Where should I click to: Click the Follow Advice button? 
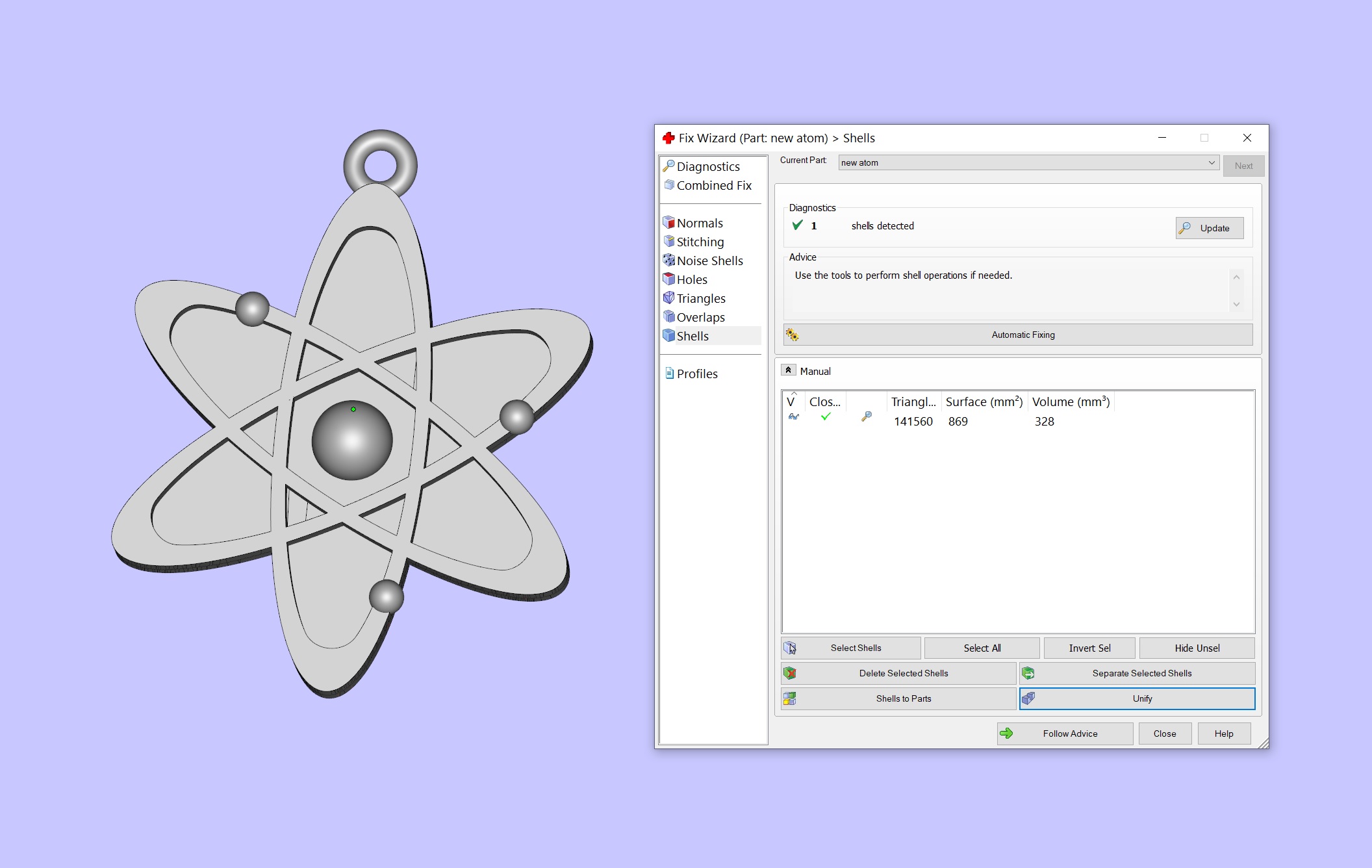[1065, 734]
